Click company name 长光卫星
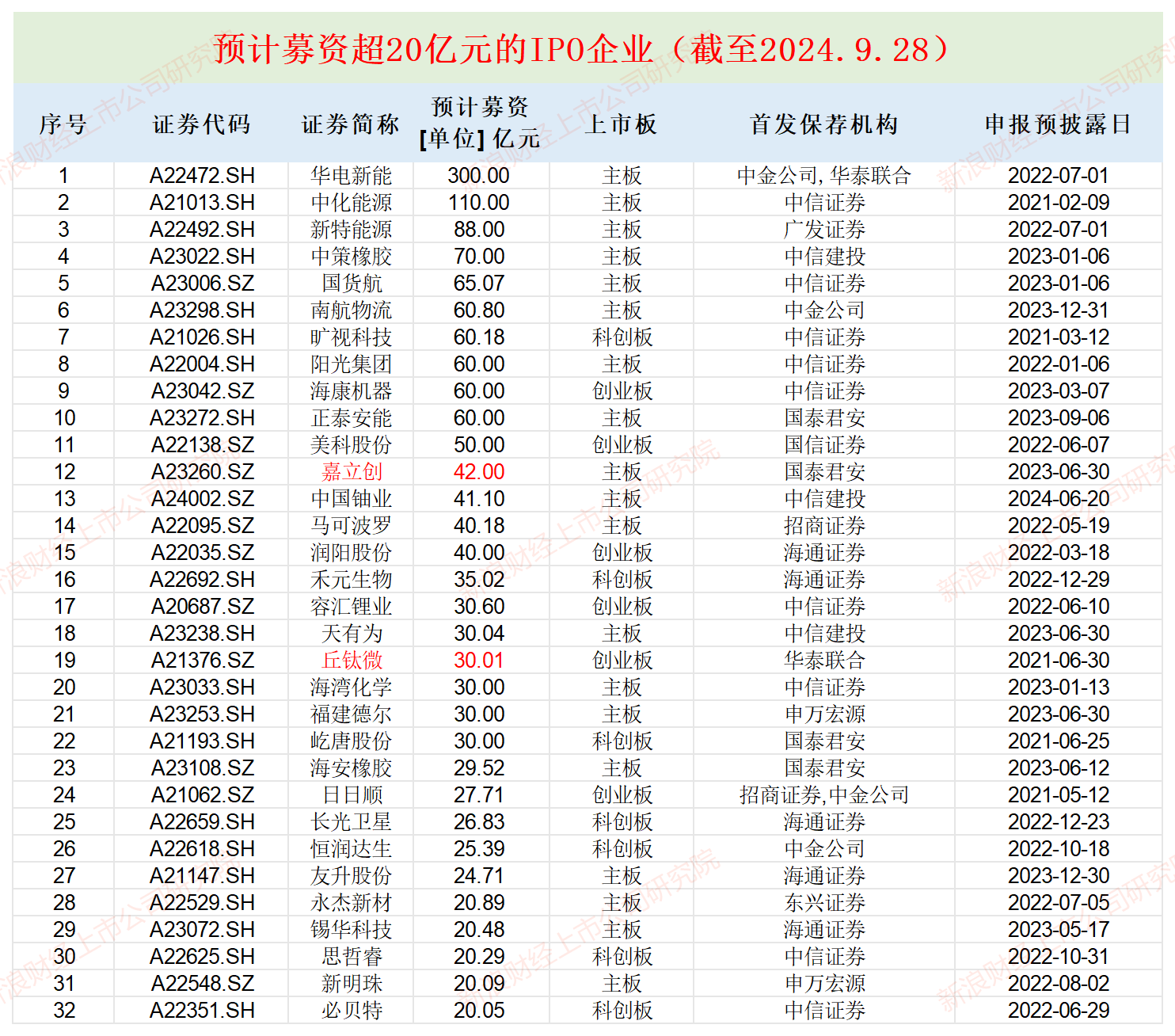This screenshot has height=1036, width=1175. tap(351, 822)
